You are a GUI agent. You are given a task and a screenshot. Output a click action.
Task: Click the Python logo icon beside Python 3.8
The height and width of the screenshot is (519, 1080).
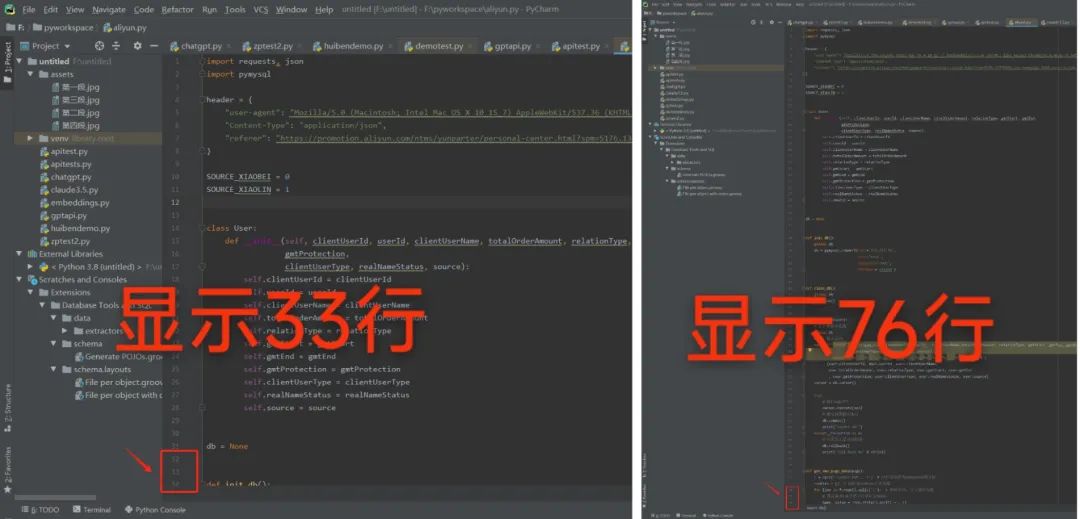(x=44, y=267)
